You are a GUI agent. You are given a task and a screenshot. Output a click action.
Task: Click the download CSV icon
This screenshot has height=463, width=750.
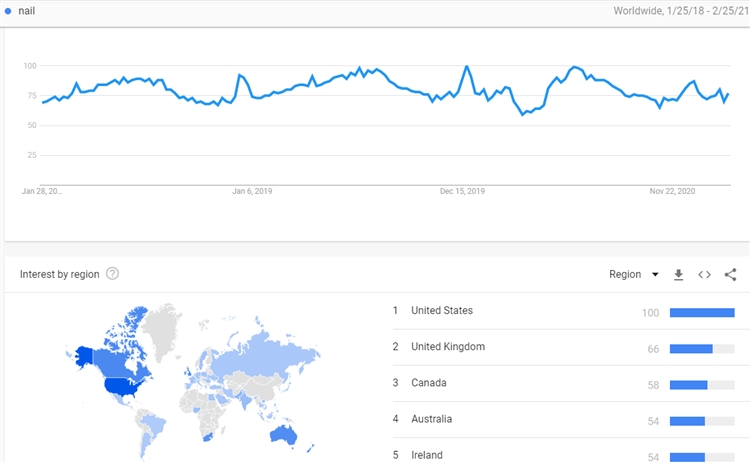(x=679, y=274)
